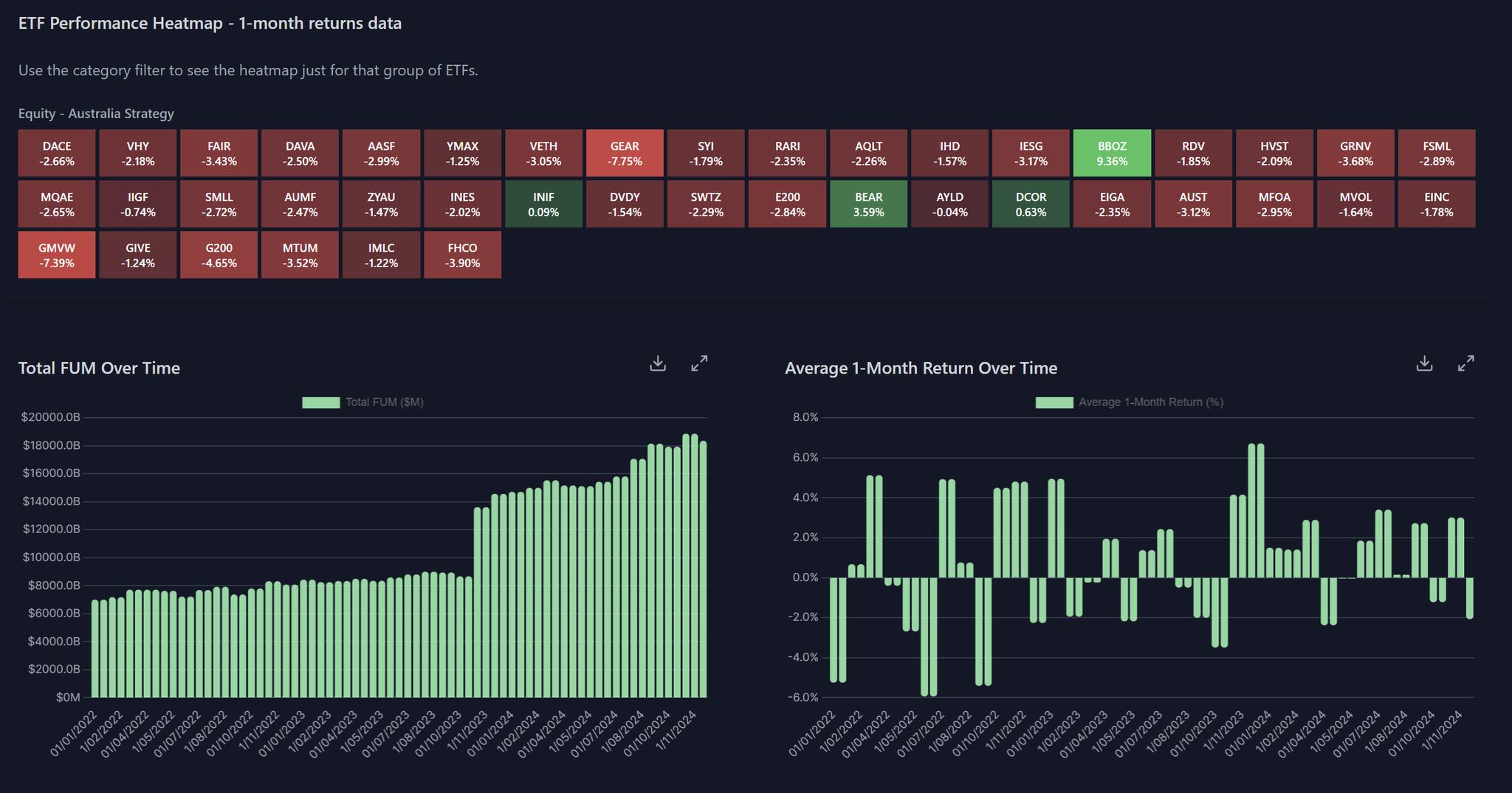Select the MFOA -2.95% tile

tap(1274, 204)
